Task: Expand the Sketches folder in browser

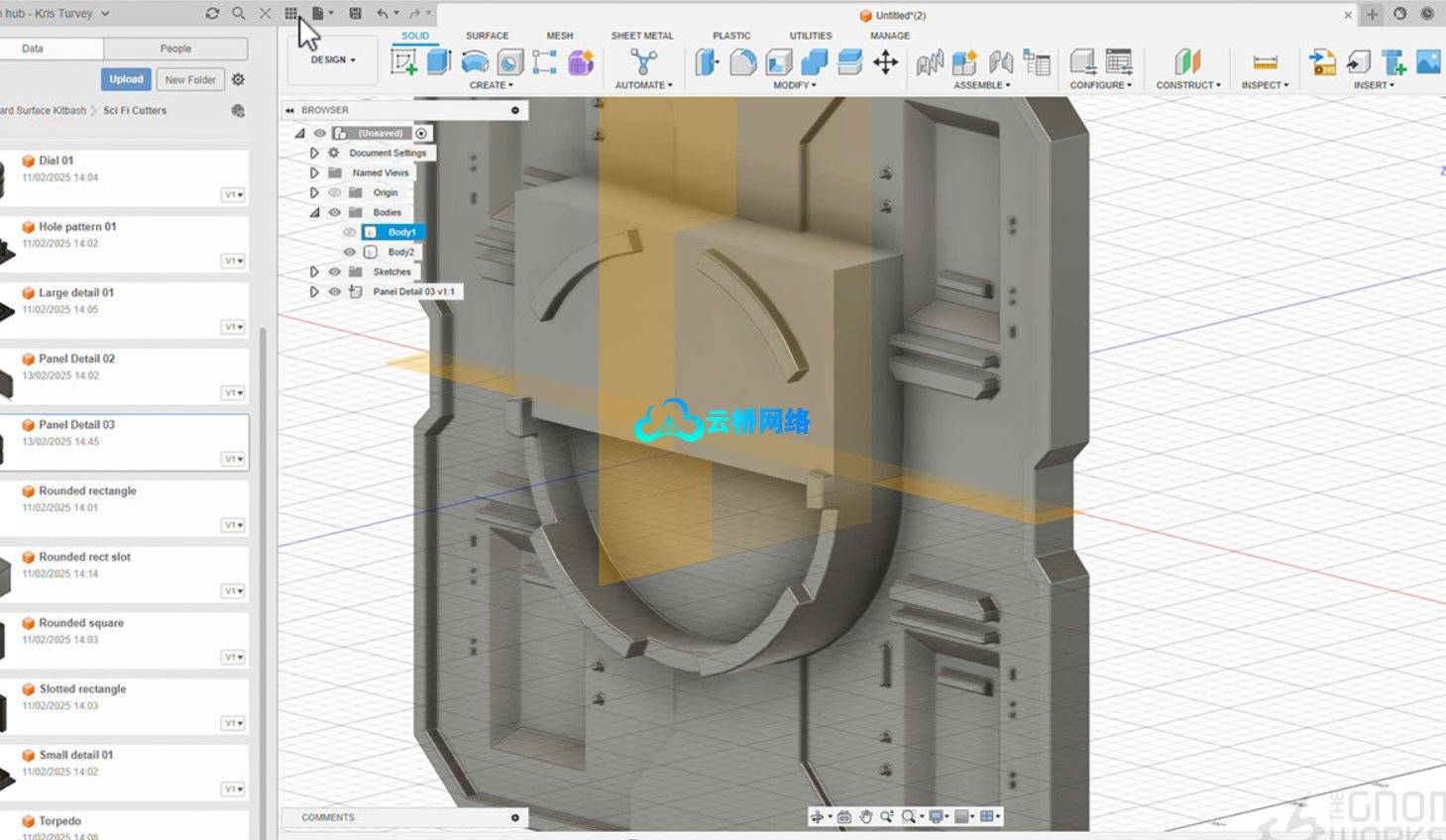Action: tap(314, 271)
